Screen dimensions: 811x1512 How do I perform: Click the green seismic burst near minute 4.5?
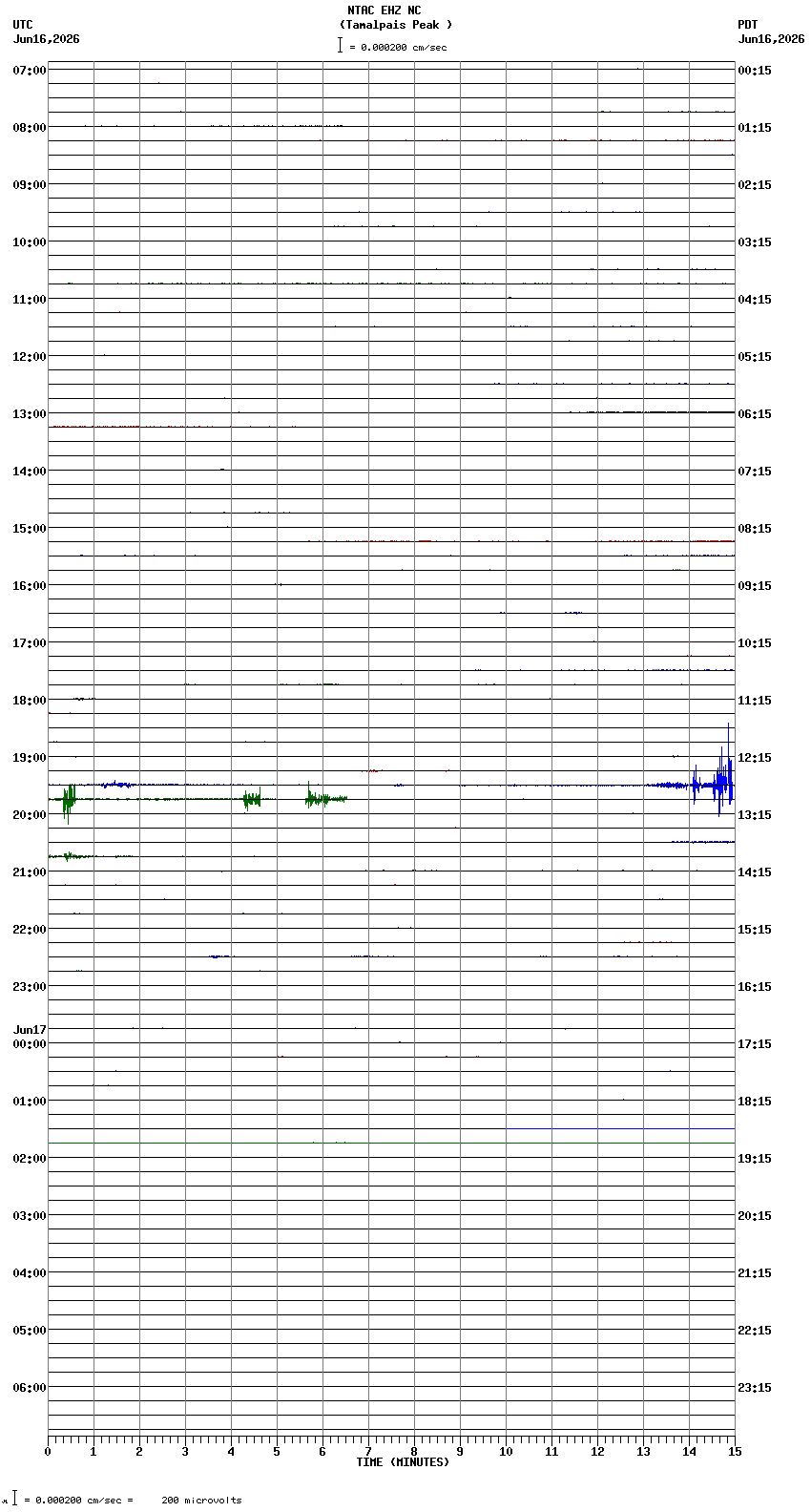[252, 799]
